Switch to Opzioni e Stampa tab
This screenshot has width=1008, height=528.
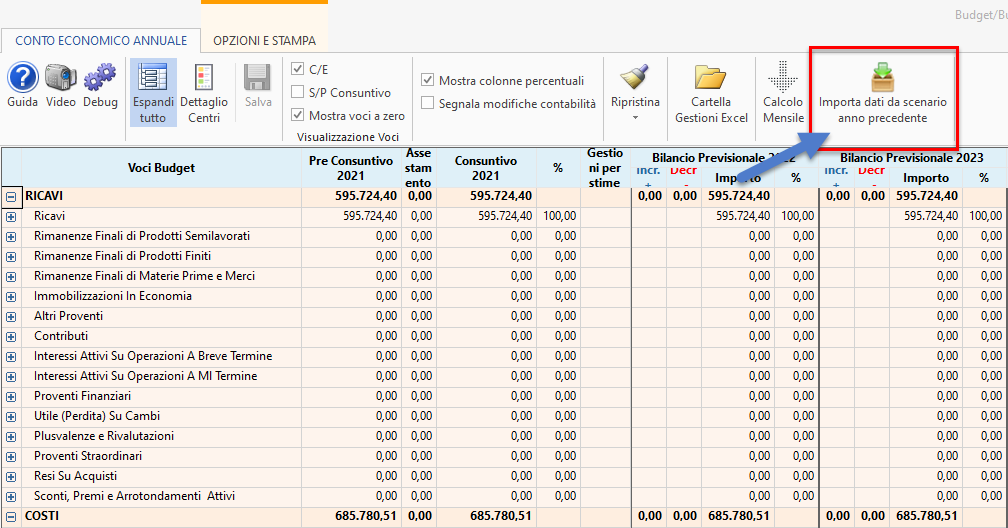click(264, 41)
